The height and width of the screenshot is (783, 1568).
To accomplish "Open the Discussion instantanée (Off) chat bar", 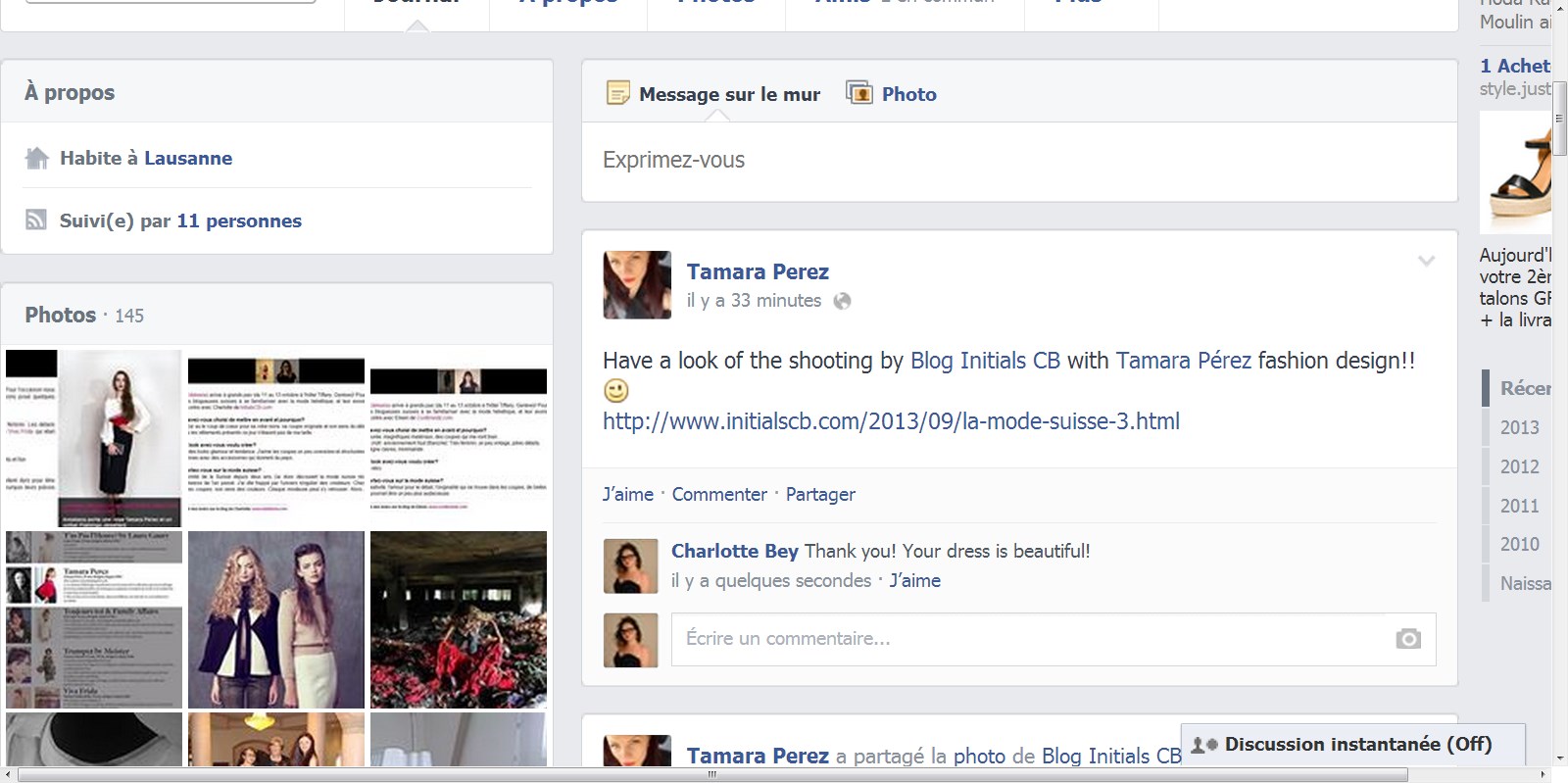I will tap(1352, 745).
